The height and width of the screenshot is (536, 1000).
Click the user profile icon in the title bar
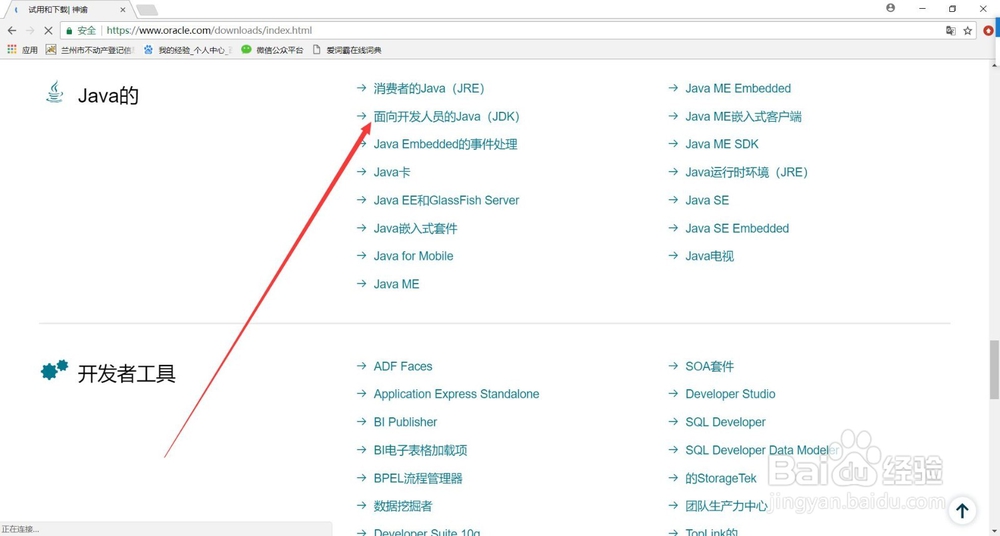coord(890,8)
